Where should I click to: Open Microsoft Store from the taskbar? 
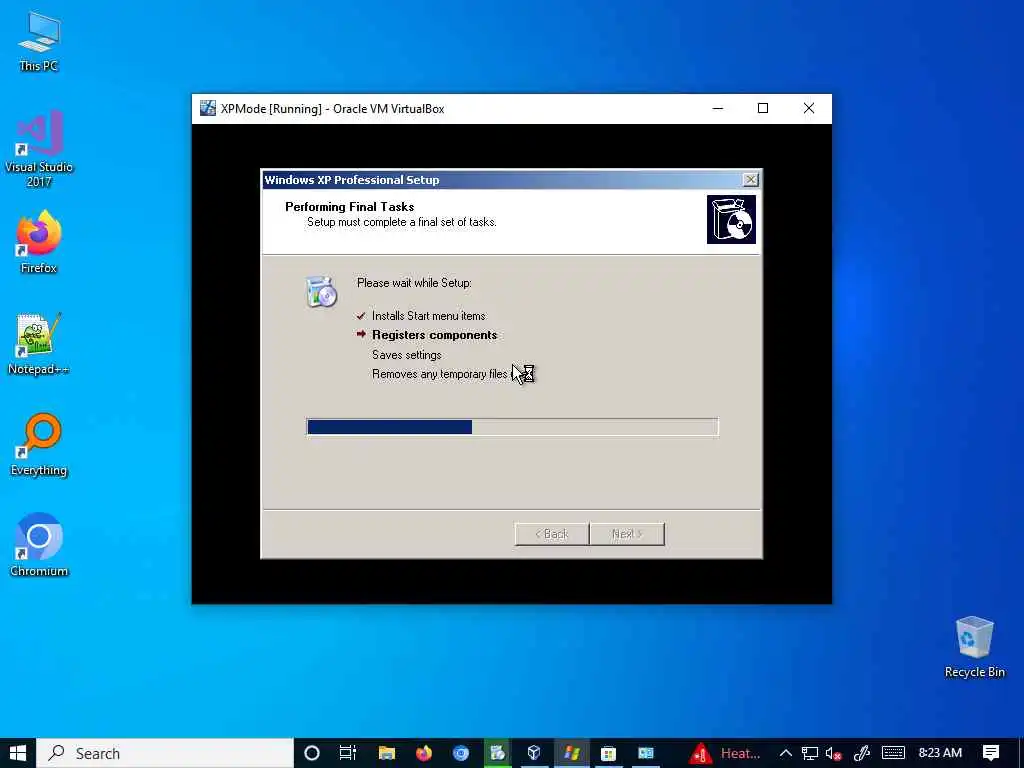609,753
